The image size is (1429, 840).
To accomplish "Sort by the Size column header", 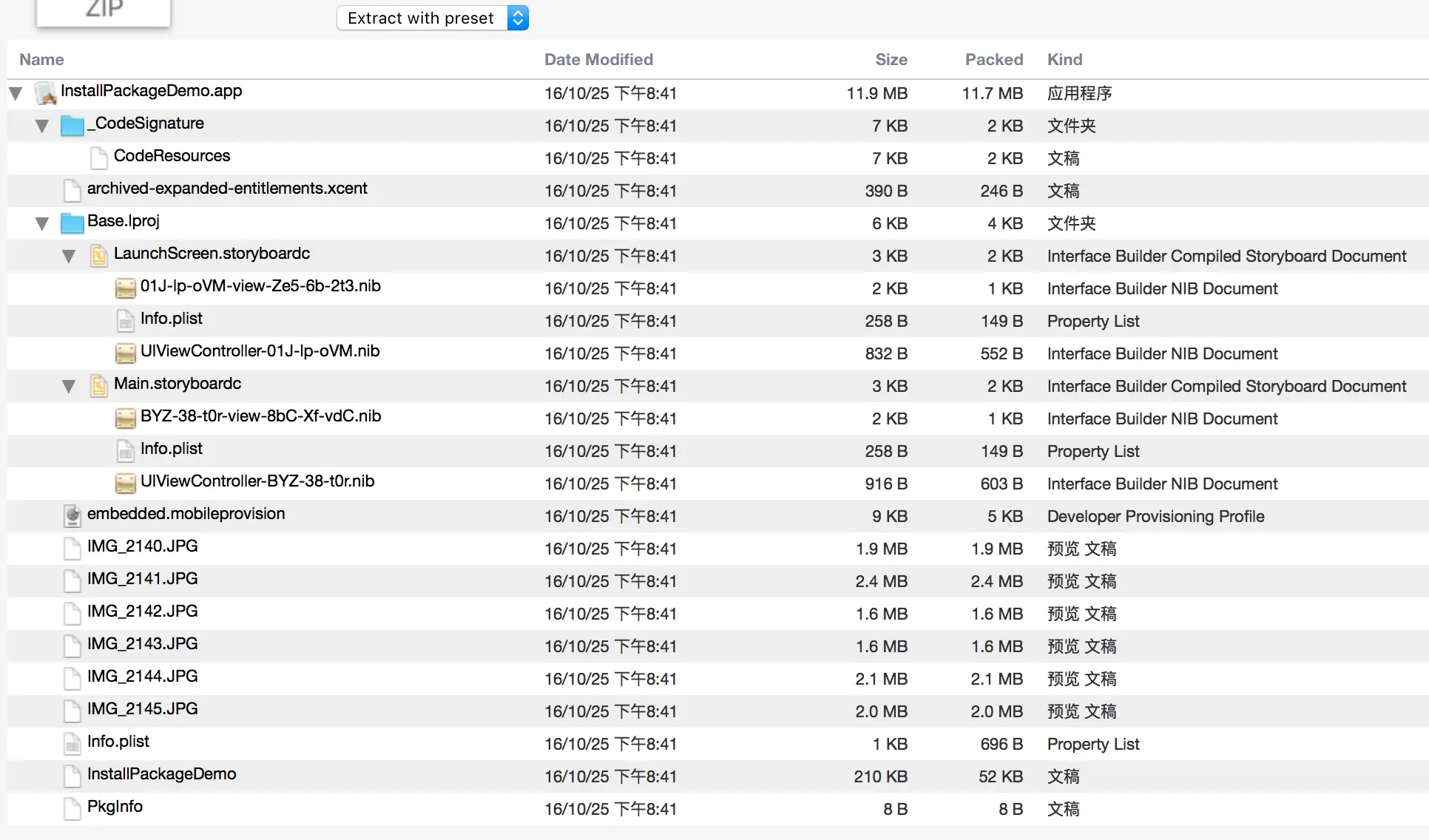I will [x=891, y=59].
